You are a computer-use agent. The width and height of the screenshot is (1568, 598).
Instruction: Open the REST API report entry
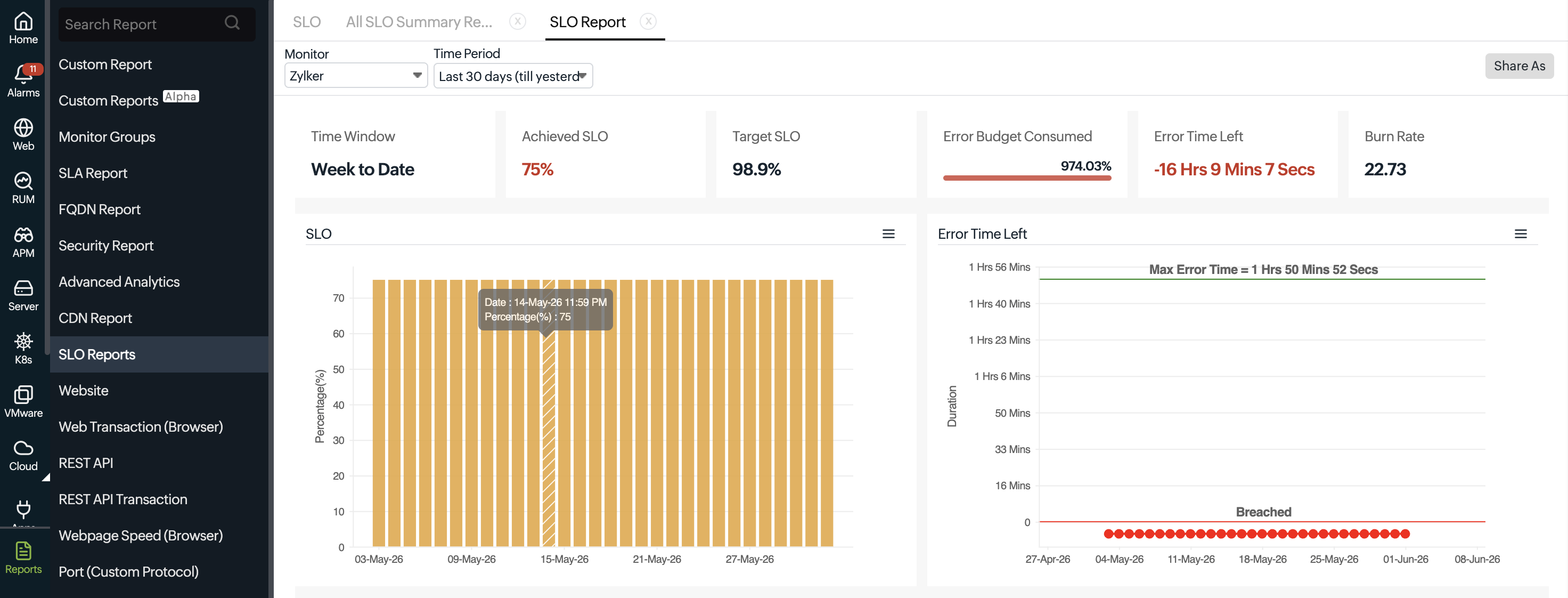pyautogui.click(x=86, y=463)
